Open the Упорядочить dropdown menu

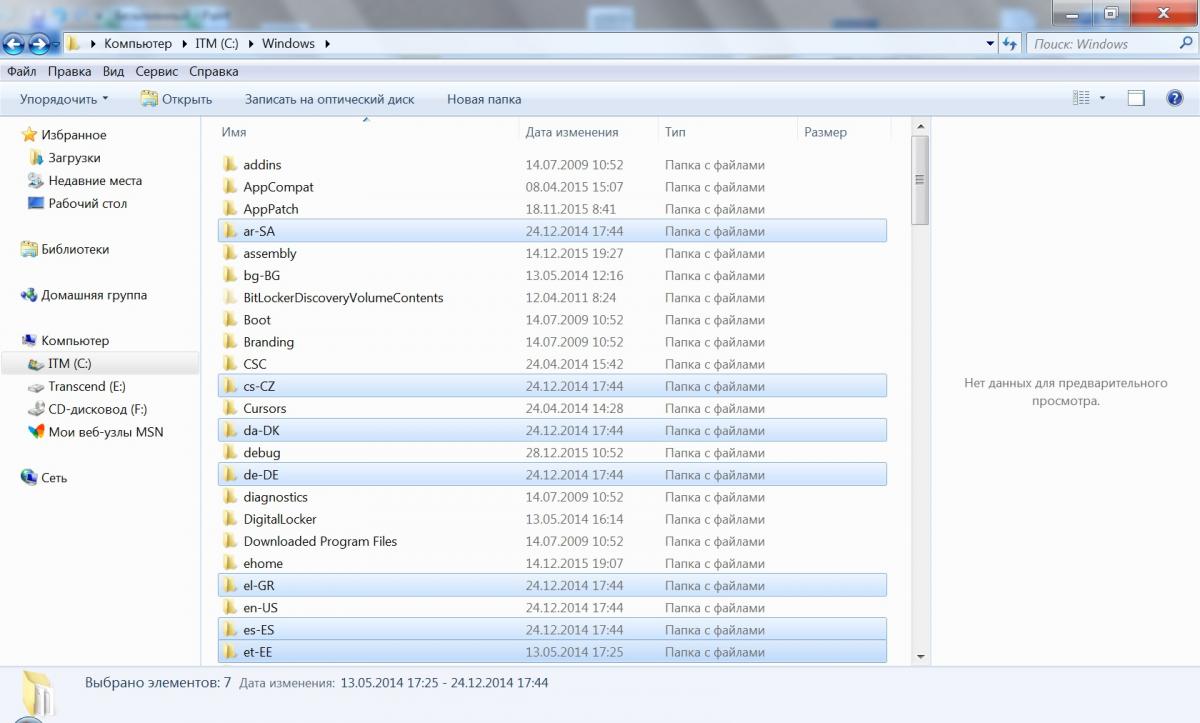tap(64, 99)
